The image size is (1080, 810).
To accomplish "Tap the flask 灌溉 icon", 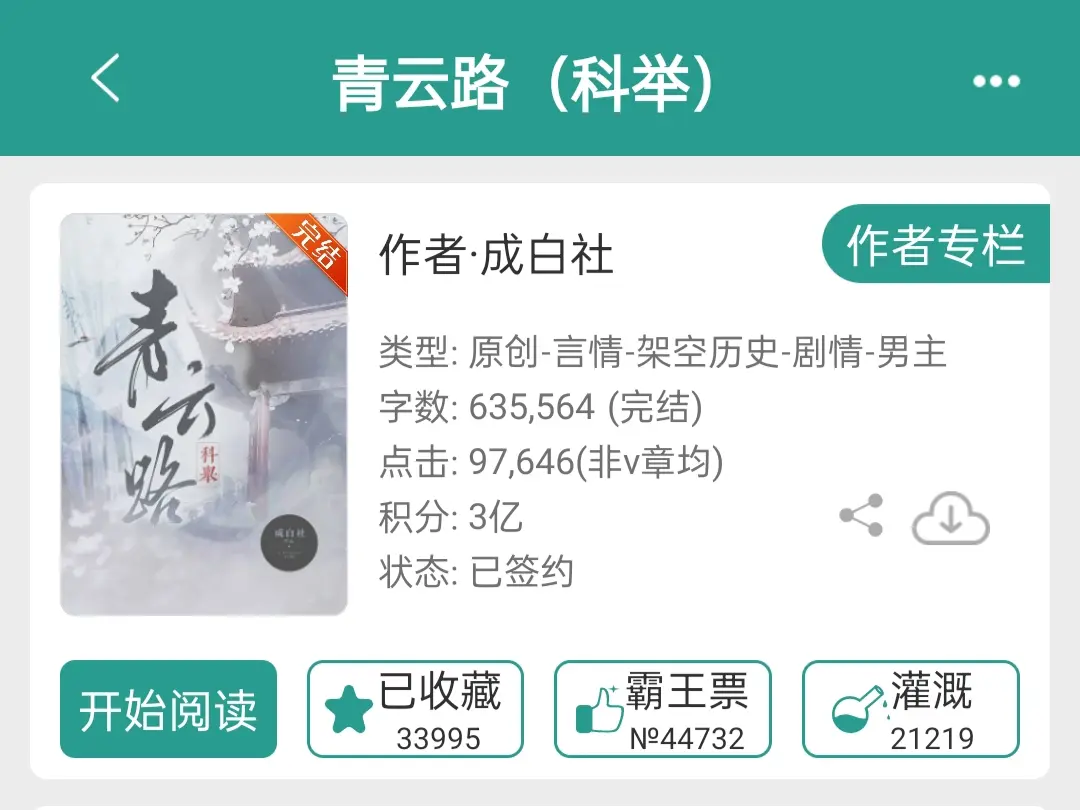I will (x=858, y=709).
